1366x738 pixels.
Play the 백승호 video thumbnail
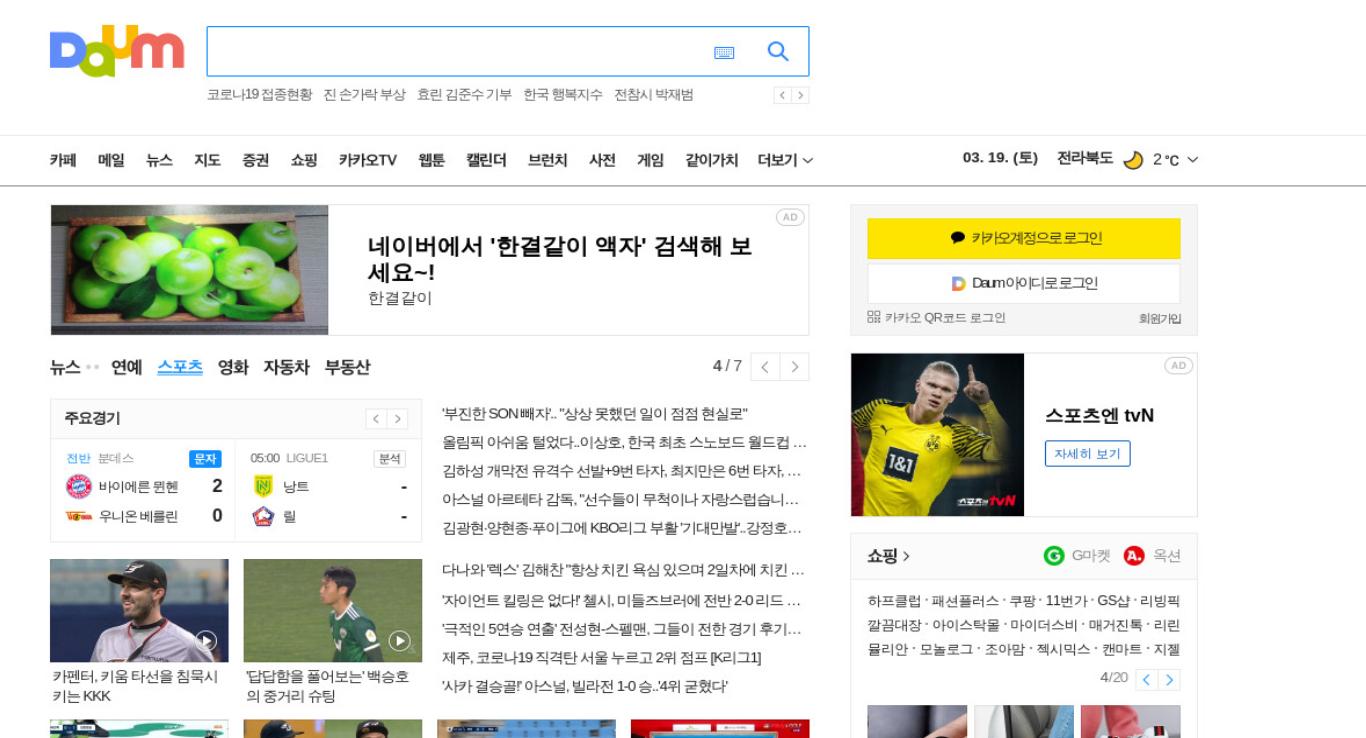click(332, 610)
